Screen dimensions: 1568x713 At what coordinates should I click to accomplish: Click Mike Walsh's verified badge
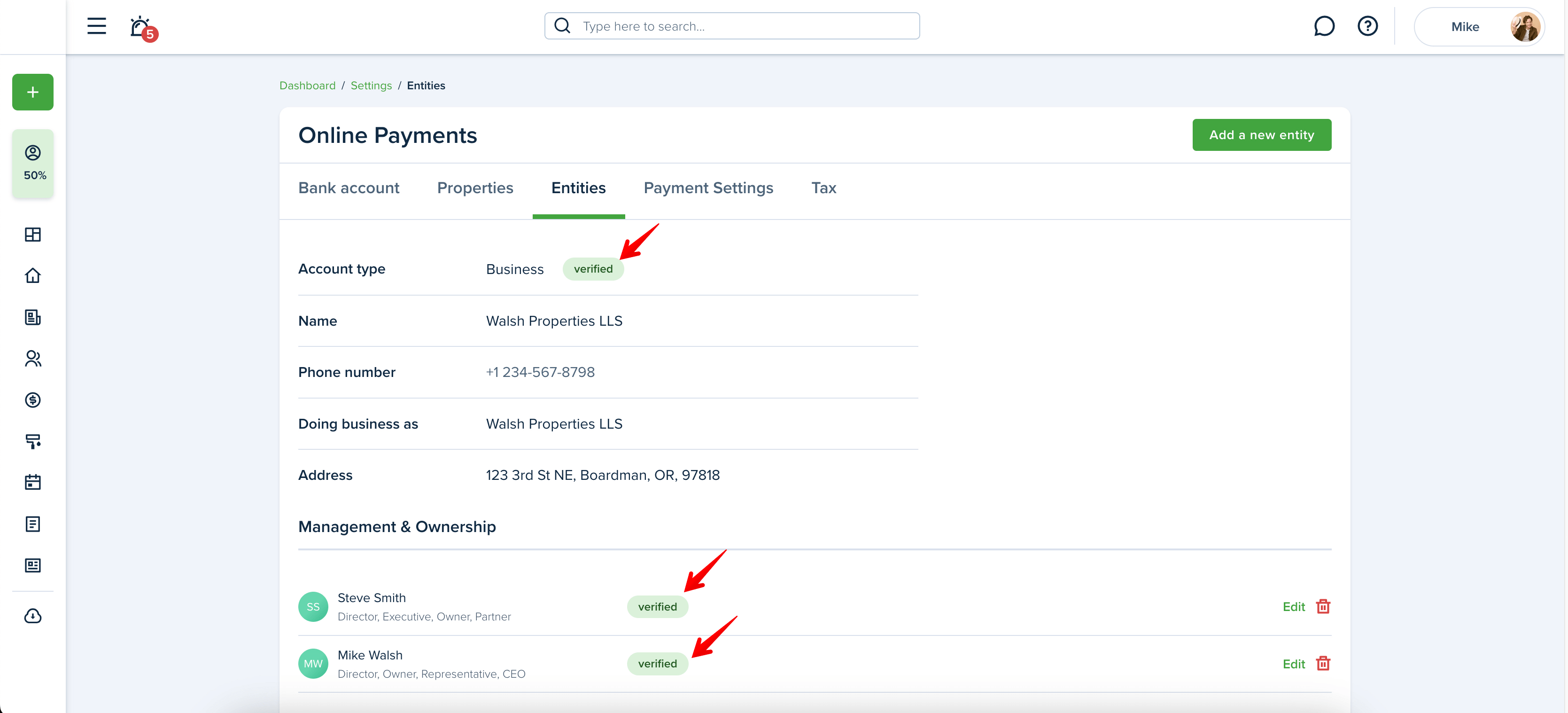(657, 664)
